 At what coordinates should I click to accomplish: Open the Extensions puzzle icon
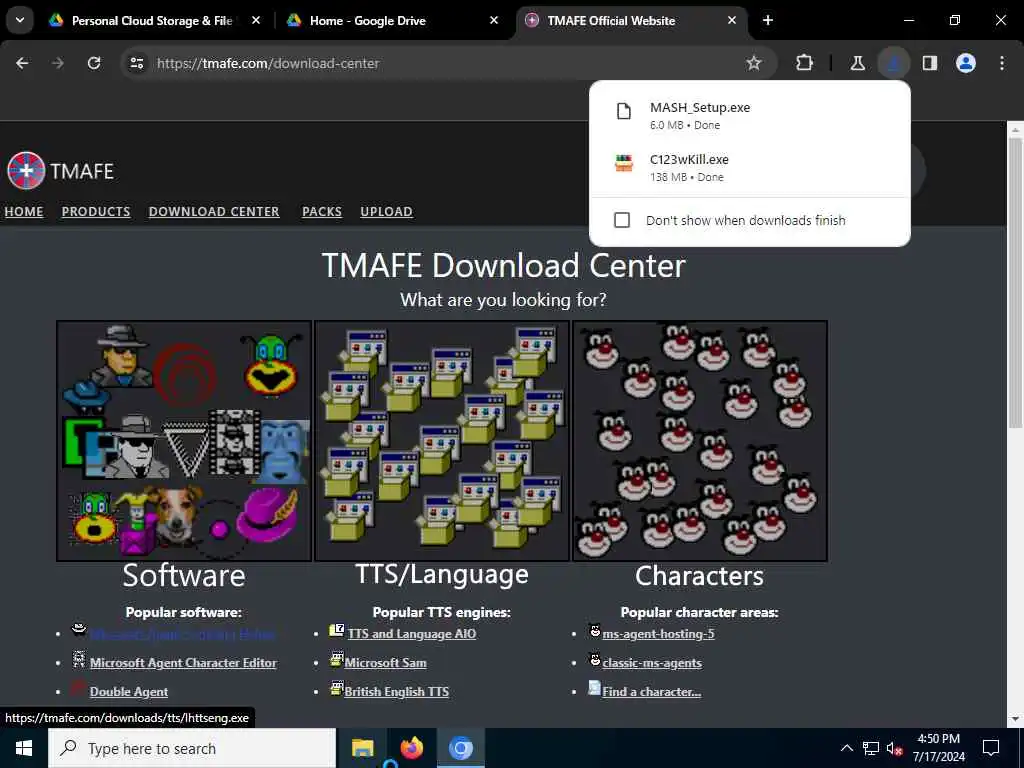805,63
